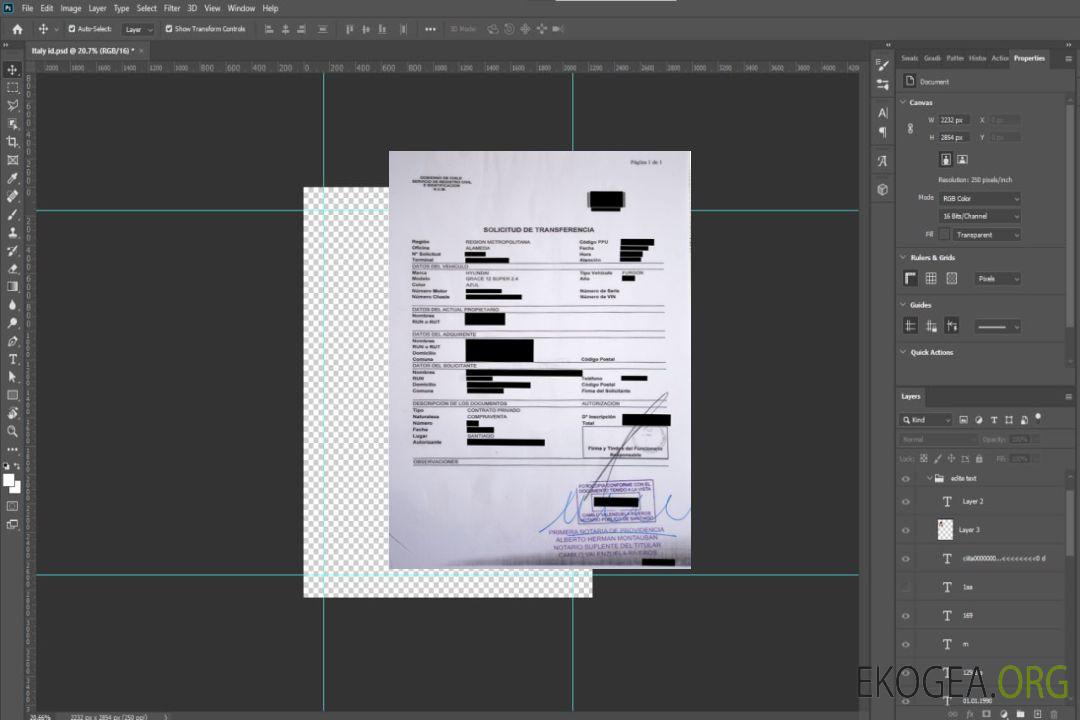Click the canvas Fill color swatch

944,235
